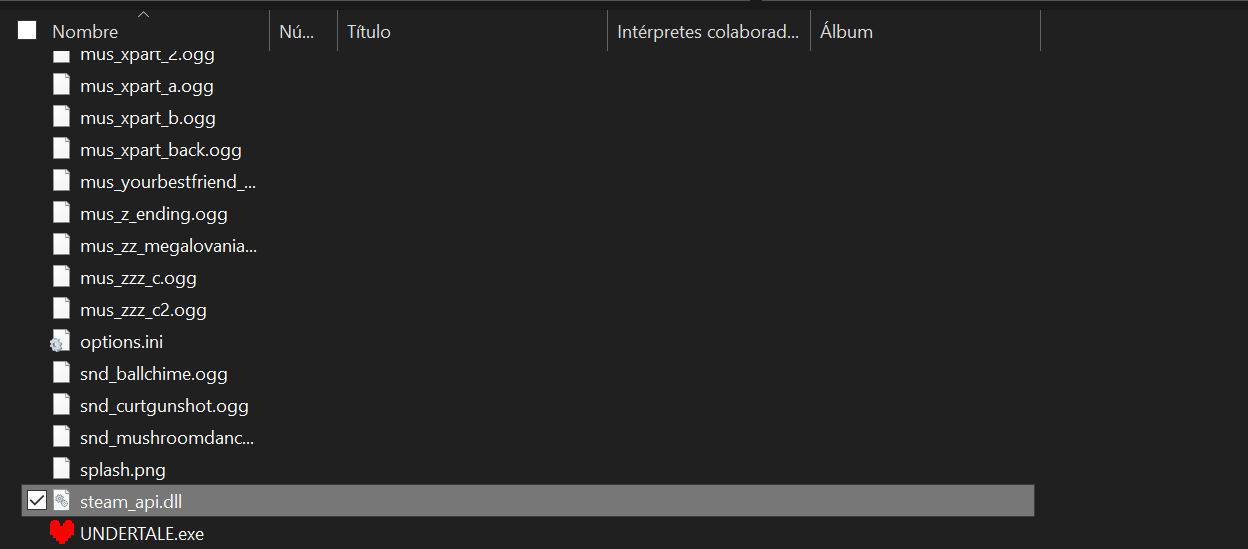
Task: Click the red heart UNDERTALE.exe icon
Action: coord(62,533)
